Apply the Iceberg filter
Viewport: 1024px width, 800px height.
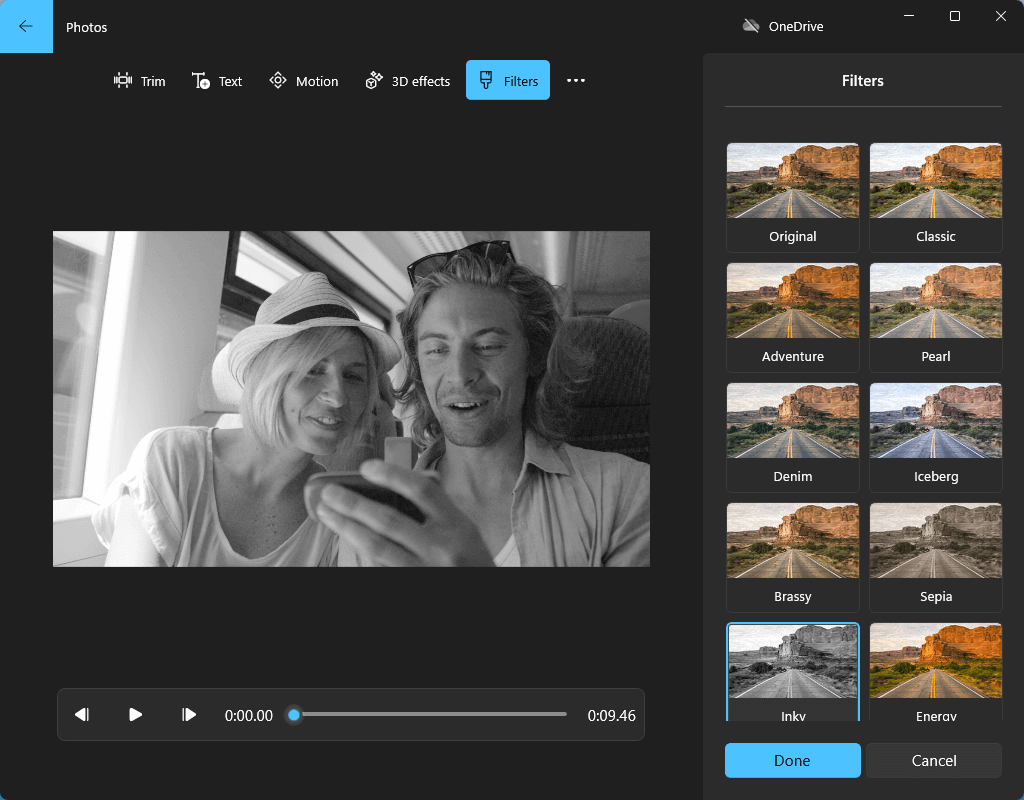click(x=936, y=438)
